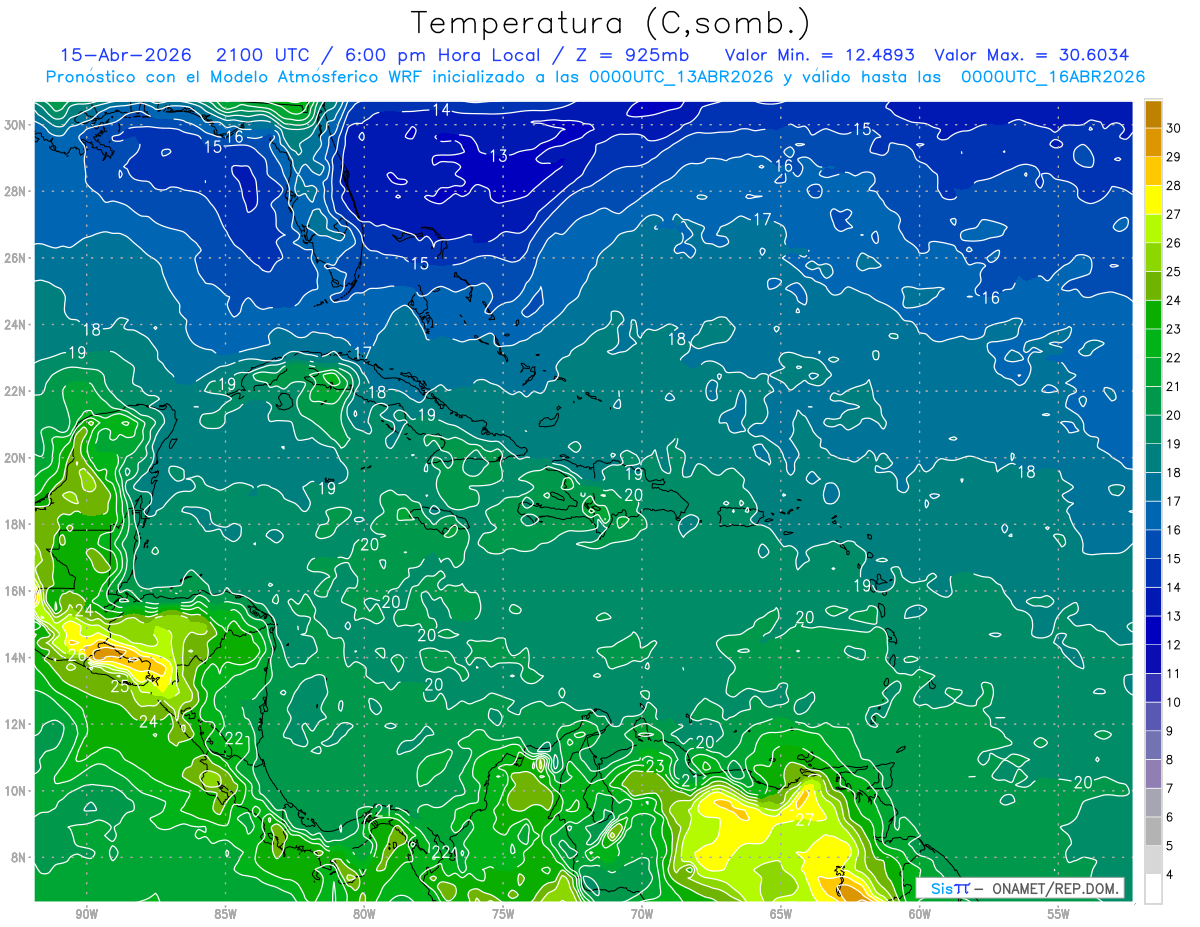Viewport: 1200px width, 927px height.
Task: Click the purple 8 degree legend segment
Action: click(x=1153, y=774)
